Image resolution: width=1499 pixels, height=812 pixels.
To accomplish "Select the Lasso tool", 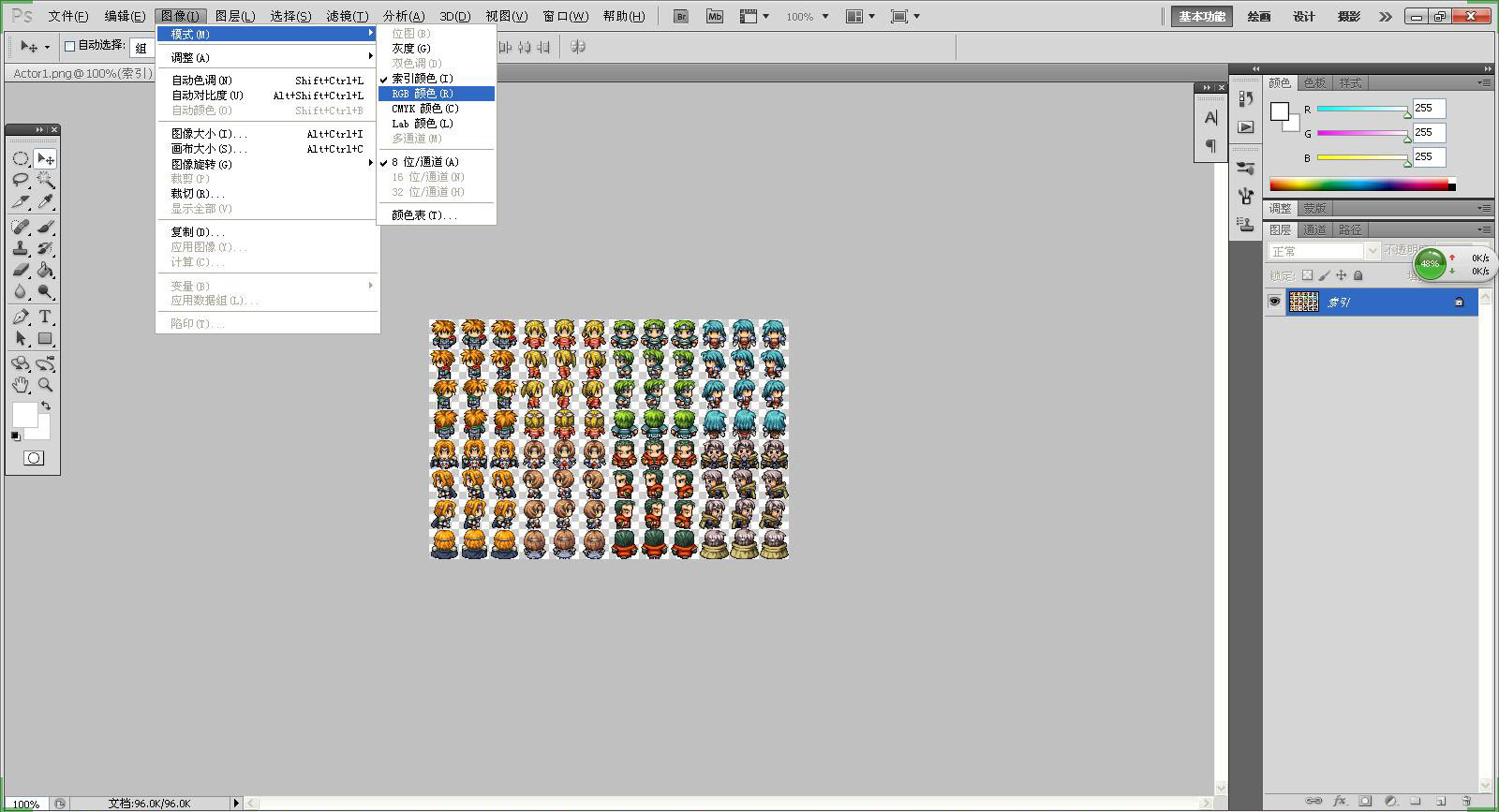I will pos(21,181).
